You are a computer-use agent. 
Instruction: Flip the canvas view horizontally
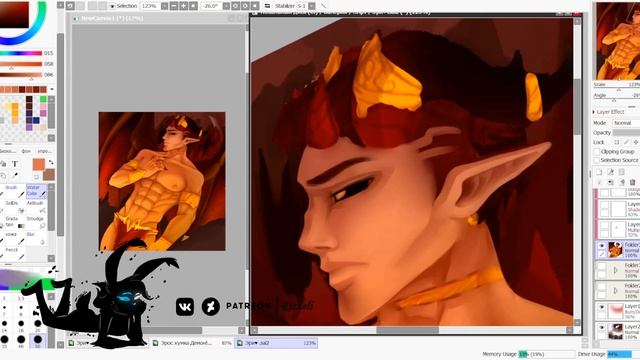click(x=267, y=6)
